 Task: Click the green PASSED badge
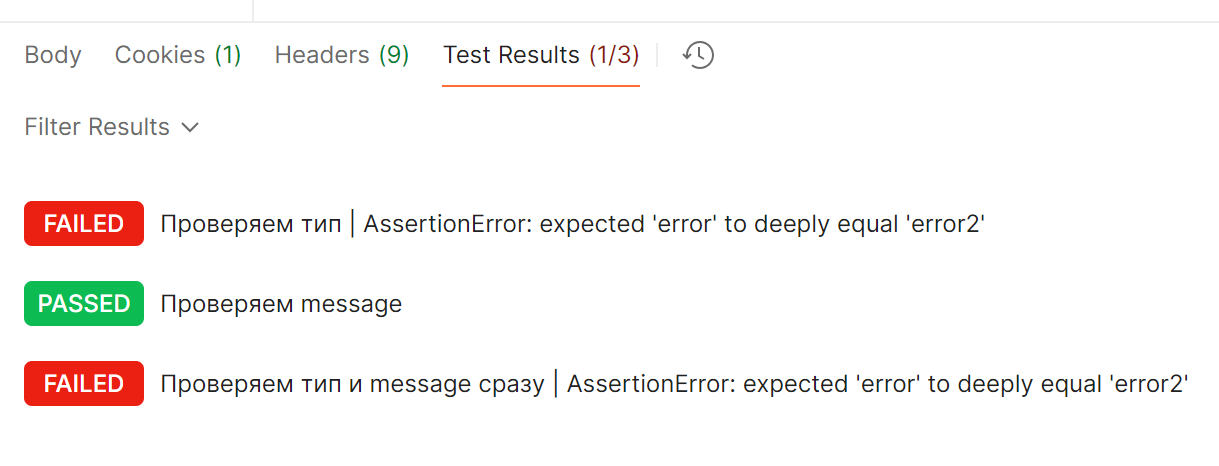(84, 304)
